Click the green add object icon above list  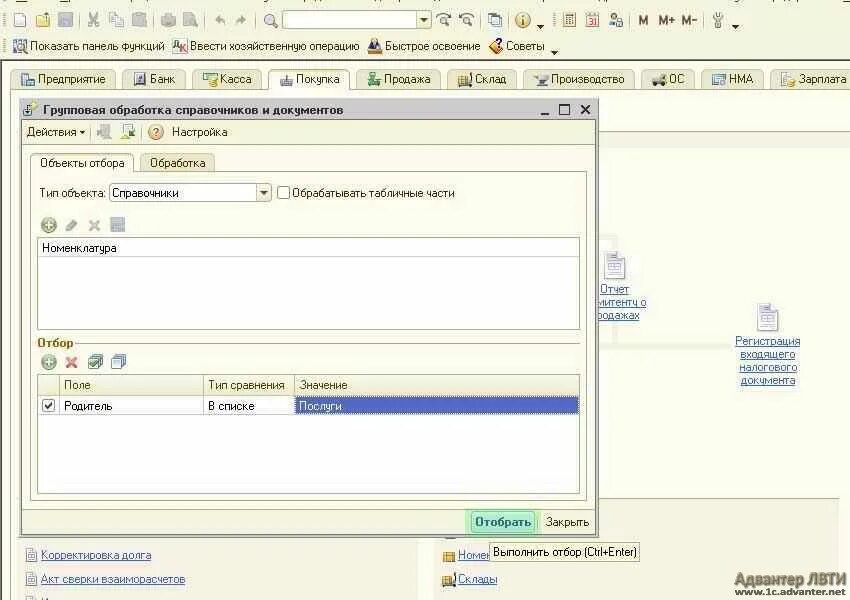49,224
